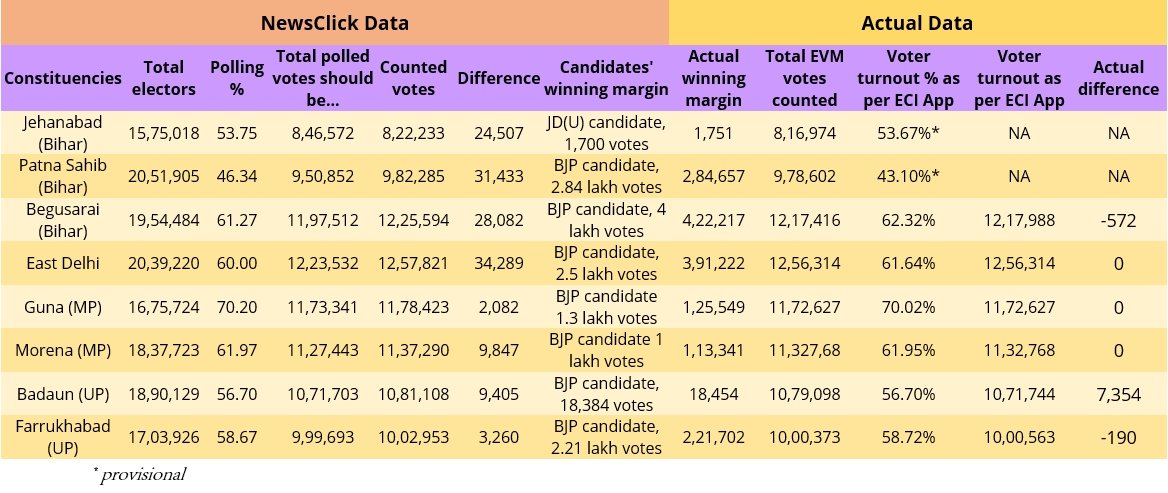Image resolution: width=1168 pixels, height=493 pixels.
Task: Click the Actual difference column header
Action: 1118,78
